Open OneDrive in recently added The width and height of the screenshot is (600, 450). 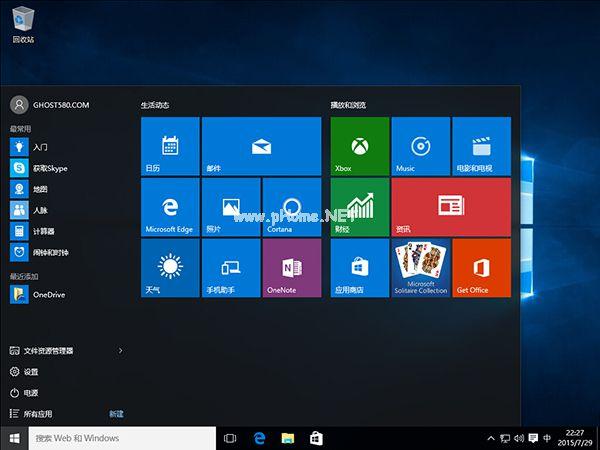click(x=67, y=295)
